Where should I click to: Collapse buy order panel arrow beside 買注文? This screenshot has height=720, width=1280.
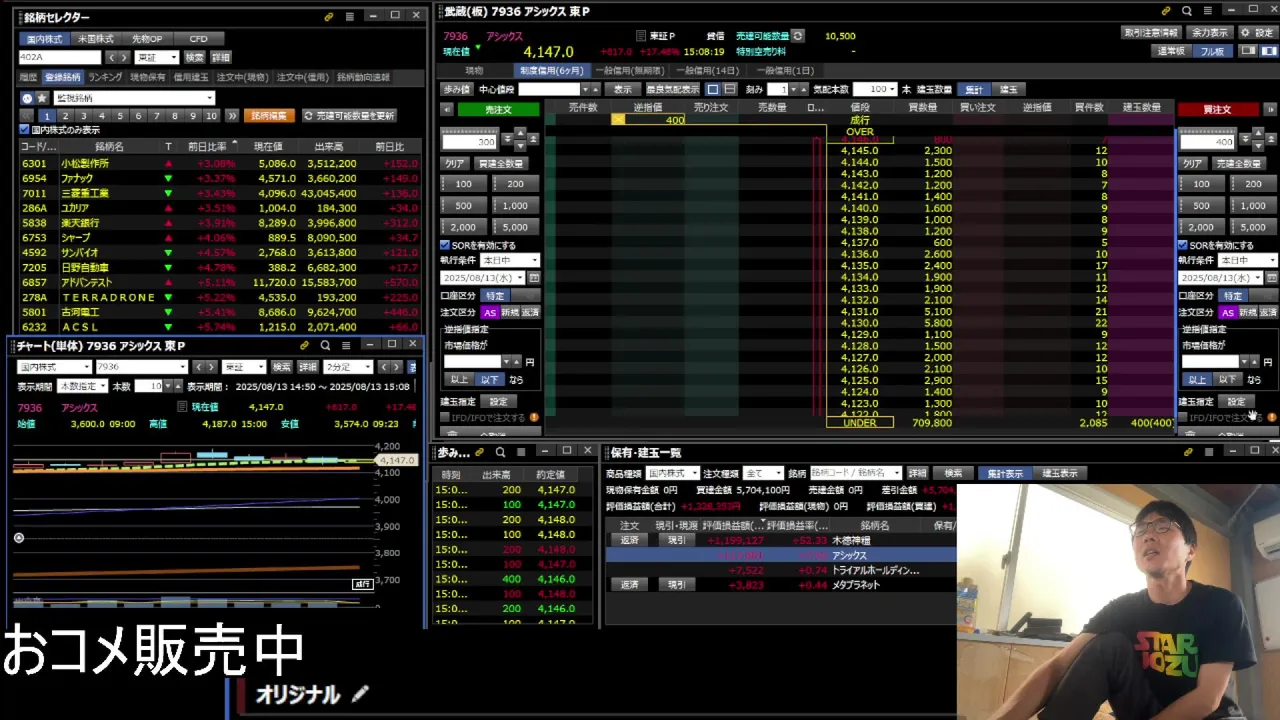coord(1270,110)
